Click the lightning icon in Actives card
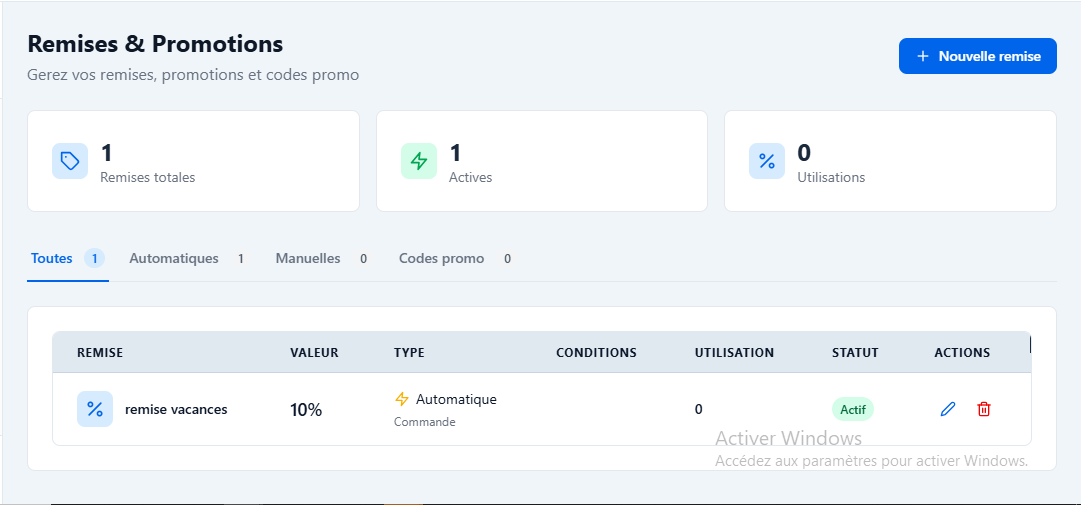The image size is (1081, 505). [419, 161]
